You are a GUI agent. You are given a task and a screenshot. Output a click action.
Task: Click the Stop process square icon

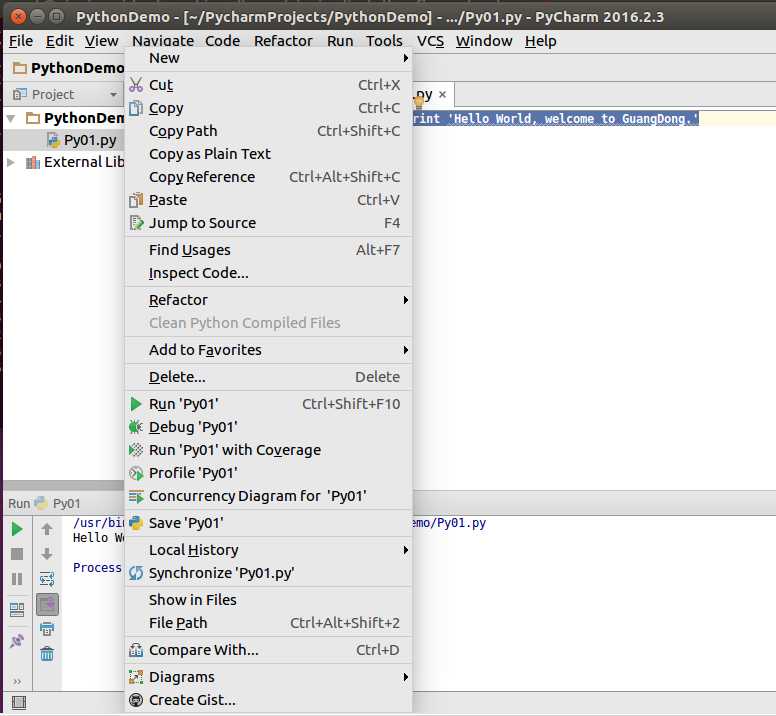[x=17, y=554]
